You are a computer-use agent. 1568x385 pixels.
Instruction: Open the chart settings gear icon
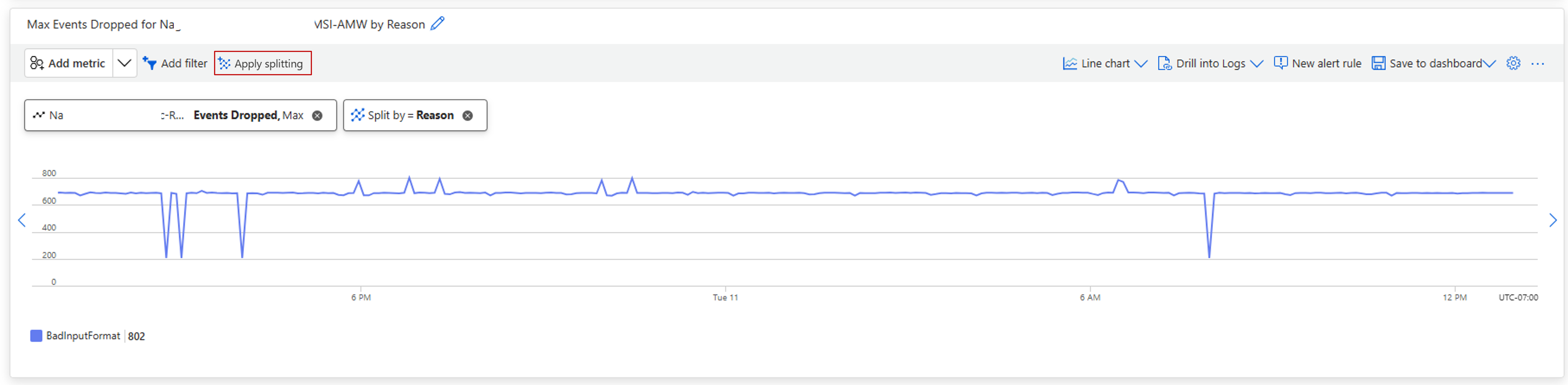[x=1513, y=63]
